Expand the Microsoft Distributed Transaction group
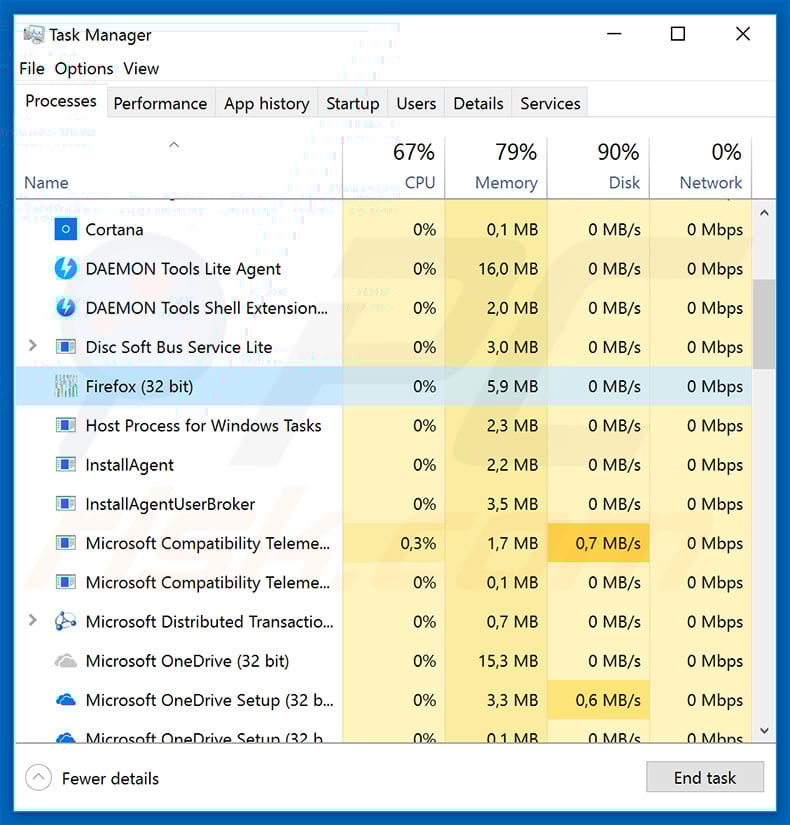 pos(32,621)
